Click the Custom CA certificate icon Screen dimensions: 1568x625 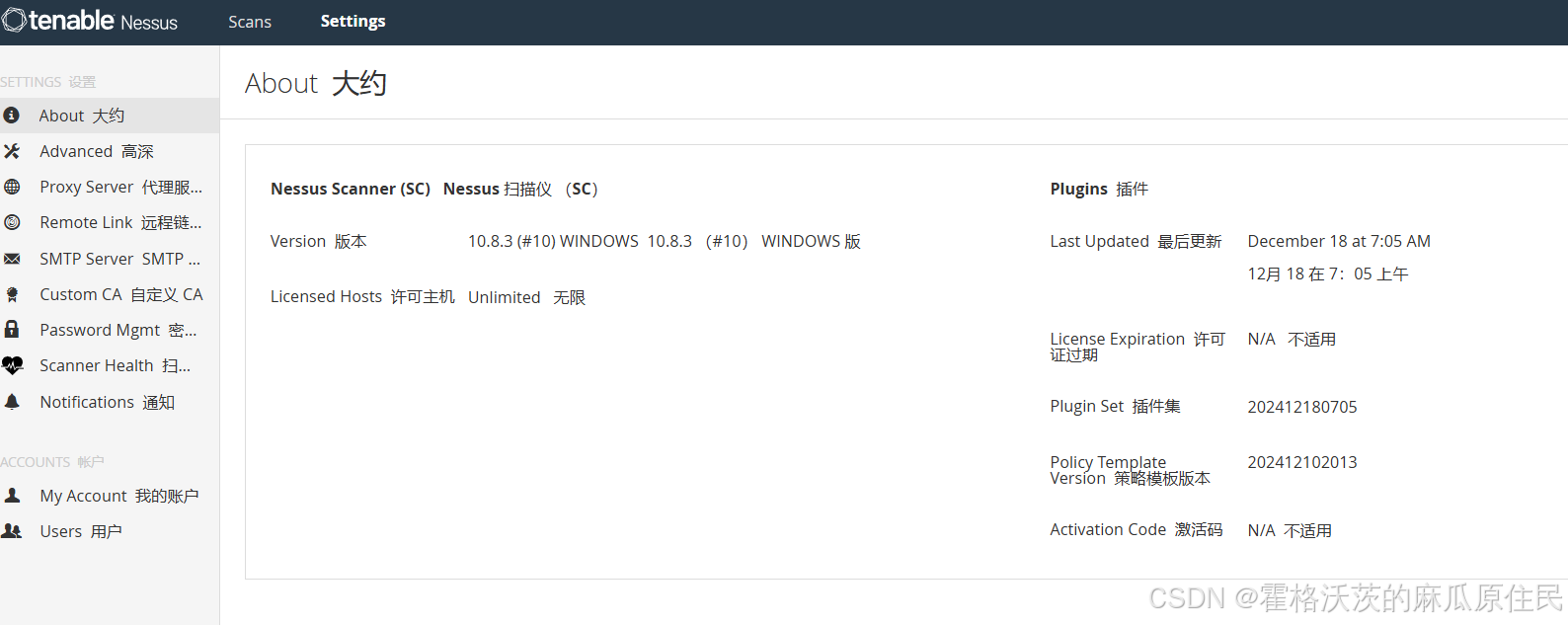pos(12,294)
